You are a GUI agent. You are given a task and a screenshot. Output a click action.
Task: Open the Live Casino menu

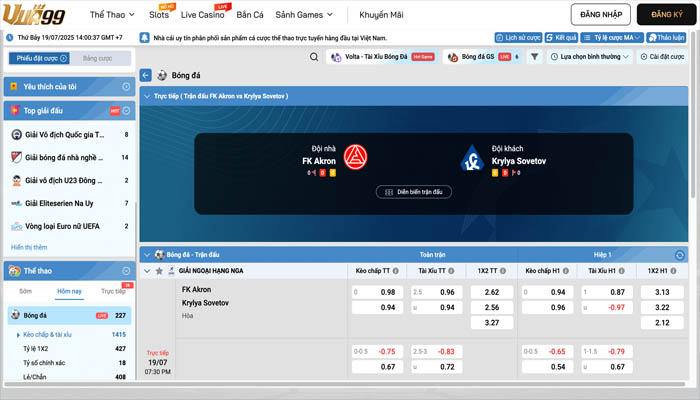[203, 15]
